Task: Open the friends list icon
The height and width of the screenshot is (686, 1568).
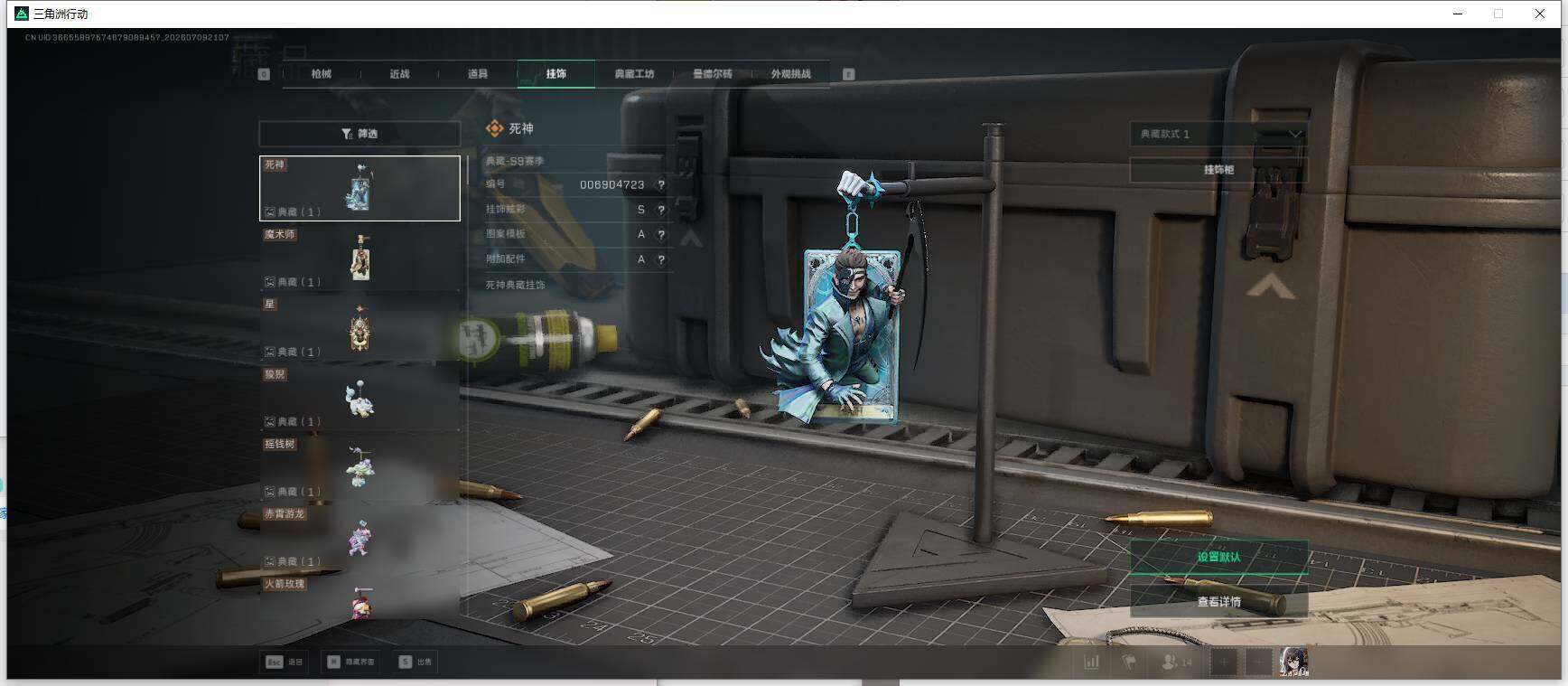Action: [1176, 663]
